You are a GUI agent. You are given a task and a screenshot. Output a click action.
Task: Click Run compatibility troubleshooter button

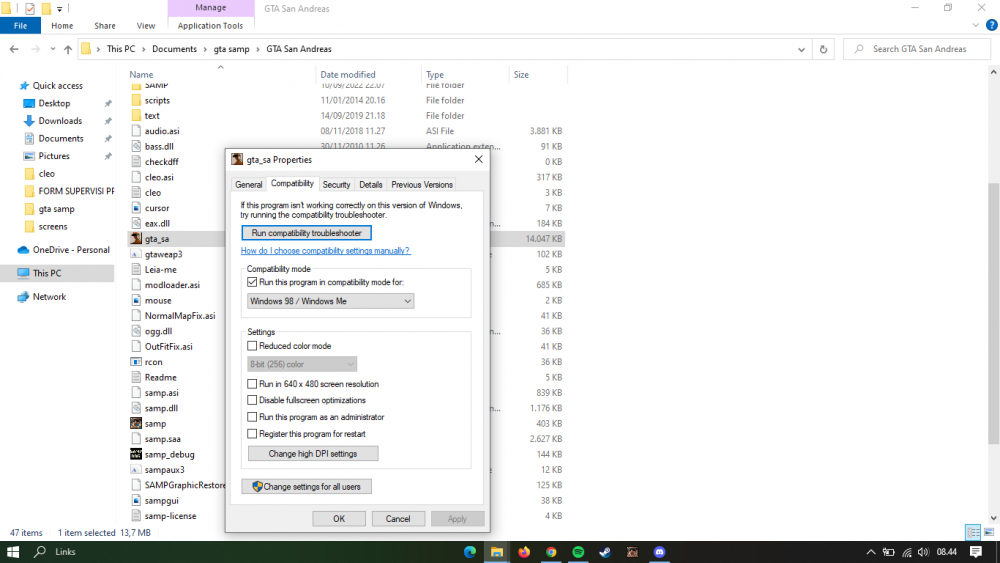[306, 233]
